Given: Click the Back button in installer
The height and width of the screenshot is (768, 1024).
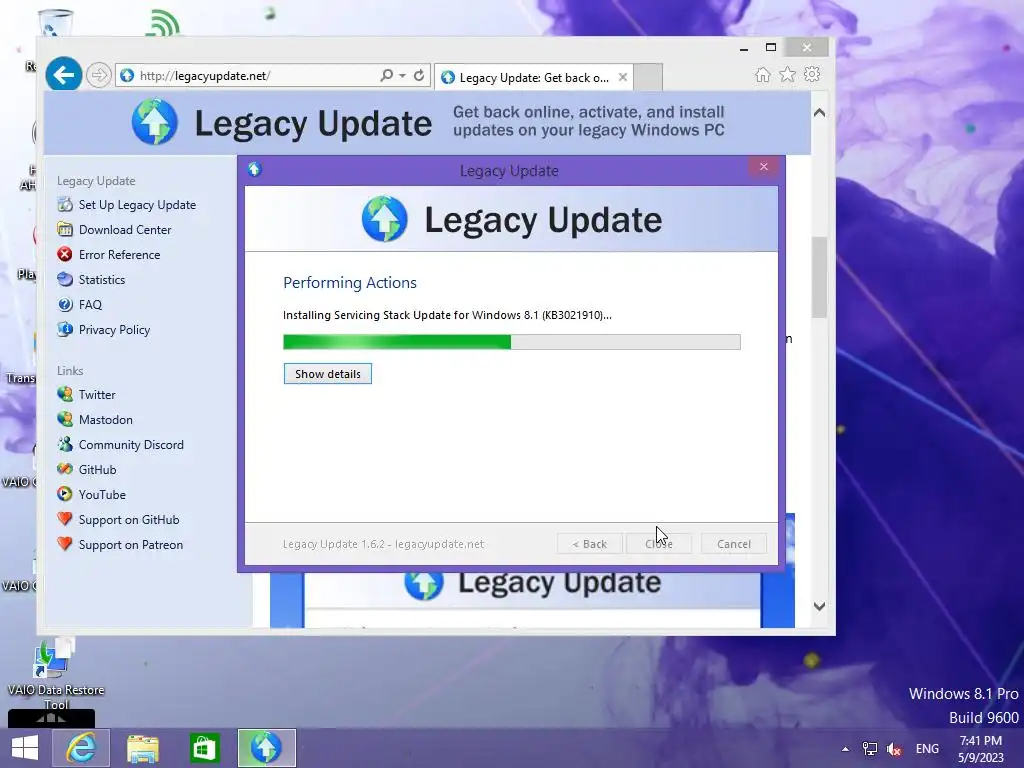Looking at the screenshot, I should pos(590,544).
